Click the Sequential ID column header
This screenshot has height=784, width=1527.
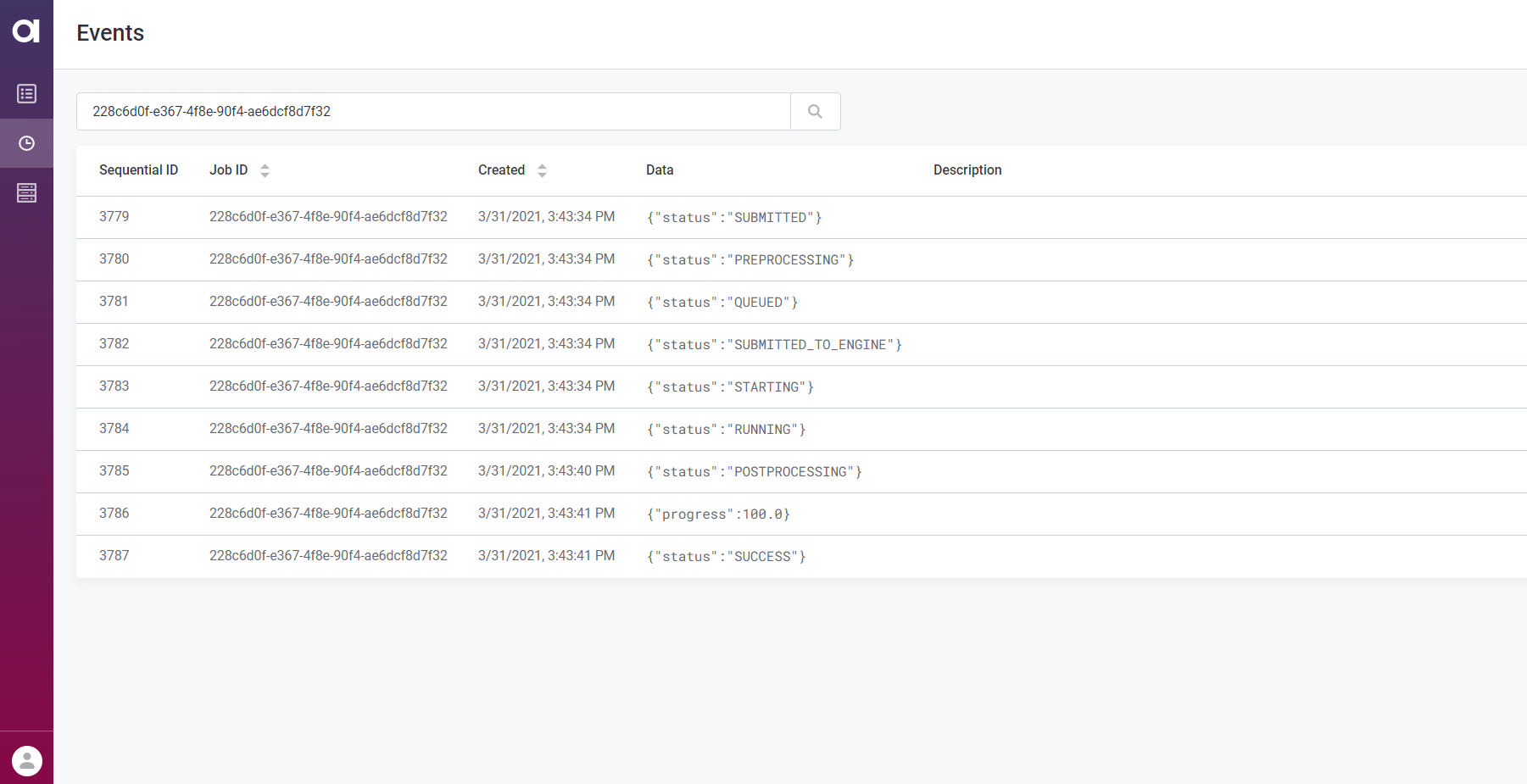coord(138,170)
